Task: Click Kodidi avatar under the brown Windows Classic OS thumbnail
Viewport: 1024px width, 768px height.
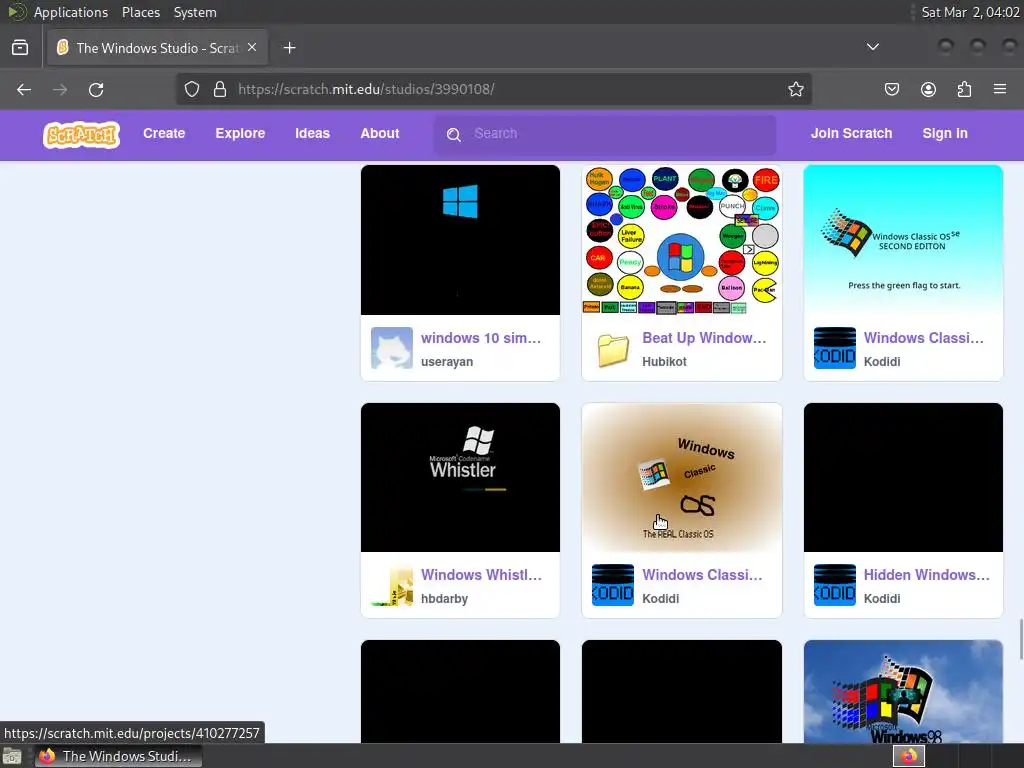Action: (613, 585)
